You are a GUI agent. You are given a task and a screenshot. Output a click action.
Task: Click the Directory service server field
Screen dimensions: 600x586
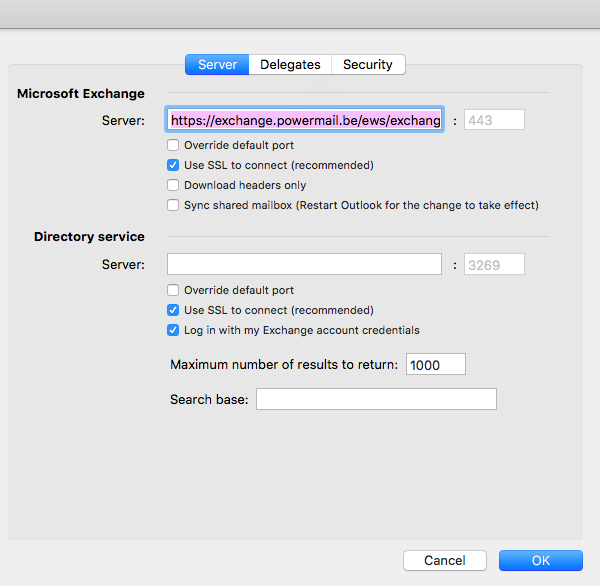[x=305, y=264]
